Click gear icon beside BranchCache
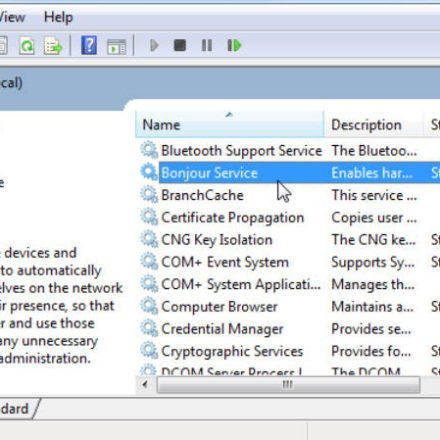440x440 pixels. 149,195
